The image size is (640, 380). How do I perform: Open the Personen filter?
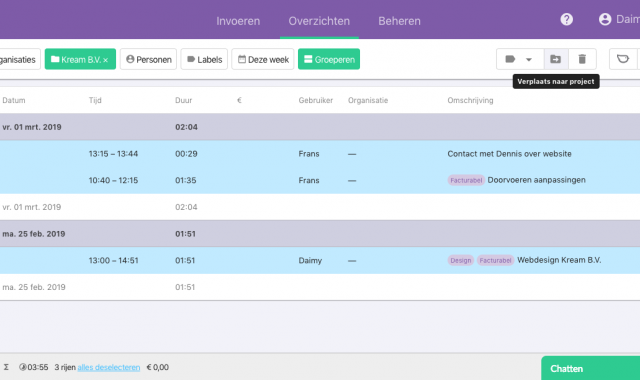(x=149, y=59)
